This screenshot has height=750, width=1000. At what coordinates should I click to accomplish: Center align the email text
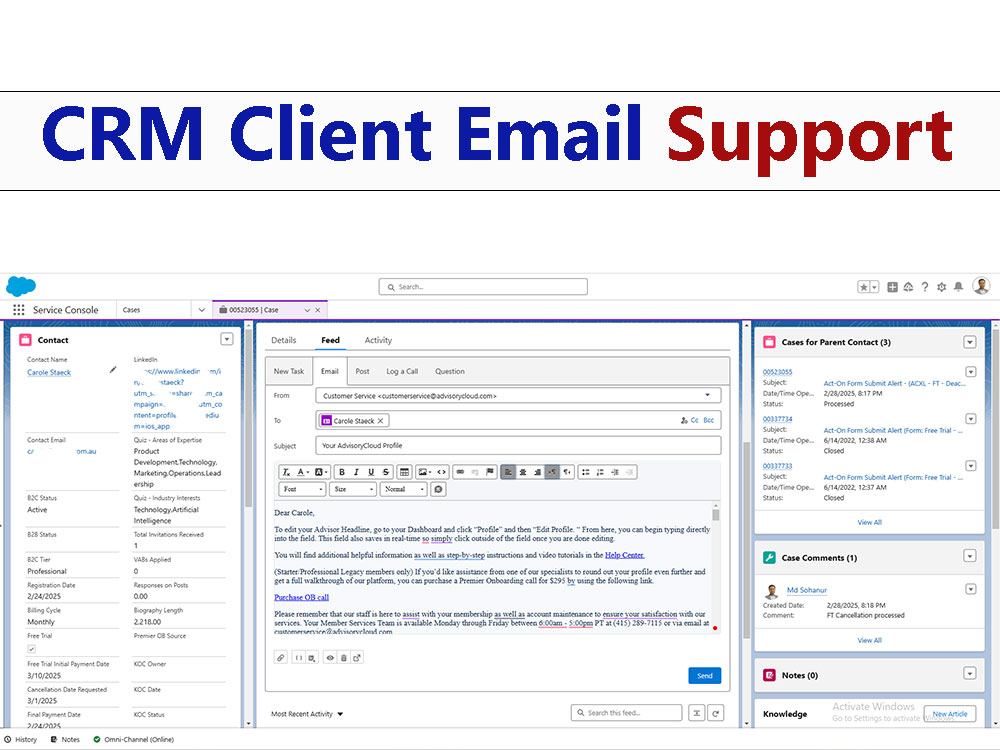(x=523, y=472)
